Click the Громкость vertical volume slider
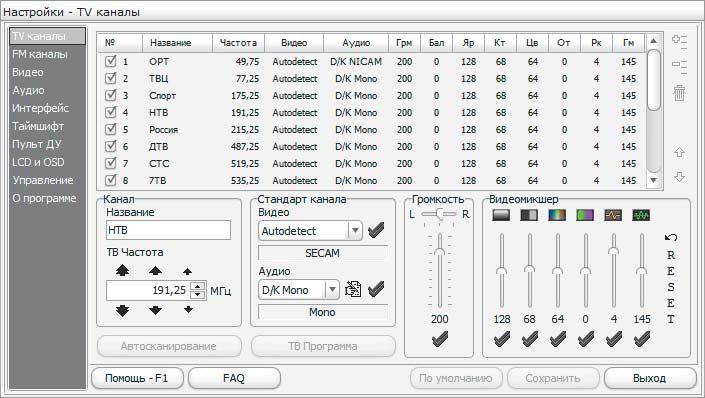This screenshot has width=705, height=398. click(440, 271)
